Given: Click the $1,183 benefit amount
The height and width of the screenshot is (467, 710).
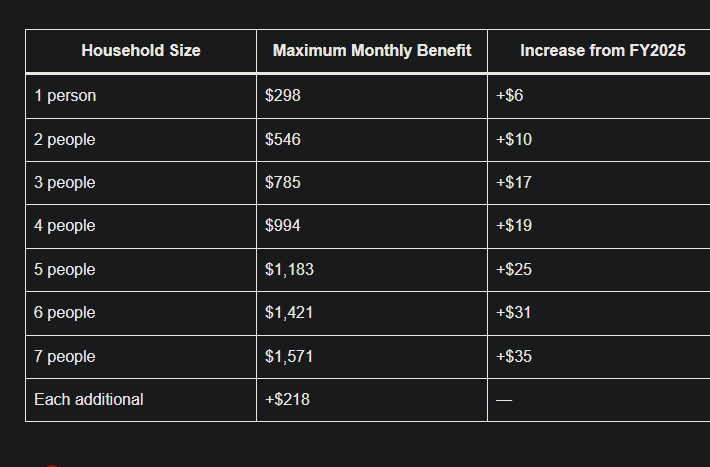Looking at the screenshot, I should [289, 269].
